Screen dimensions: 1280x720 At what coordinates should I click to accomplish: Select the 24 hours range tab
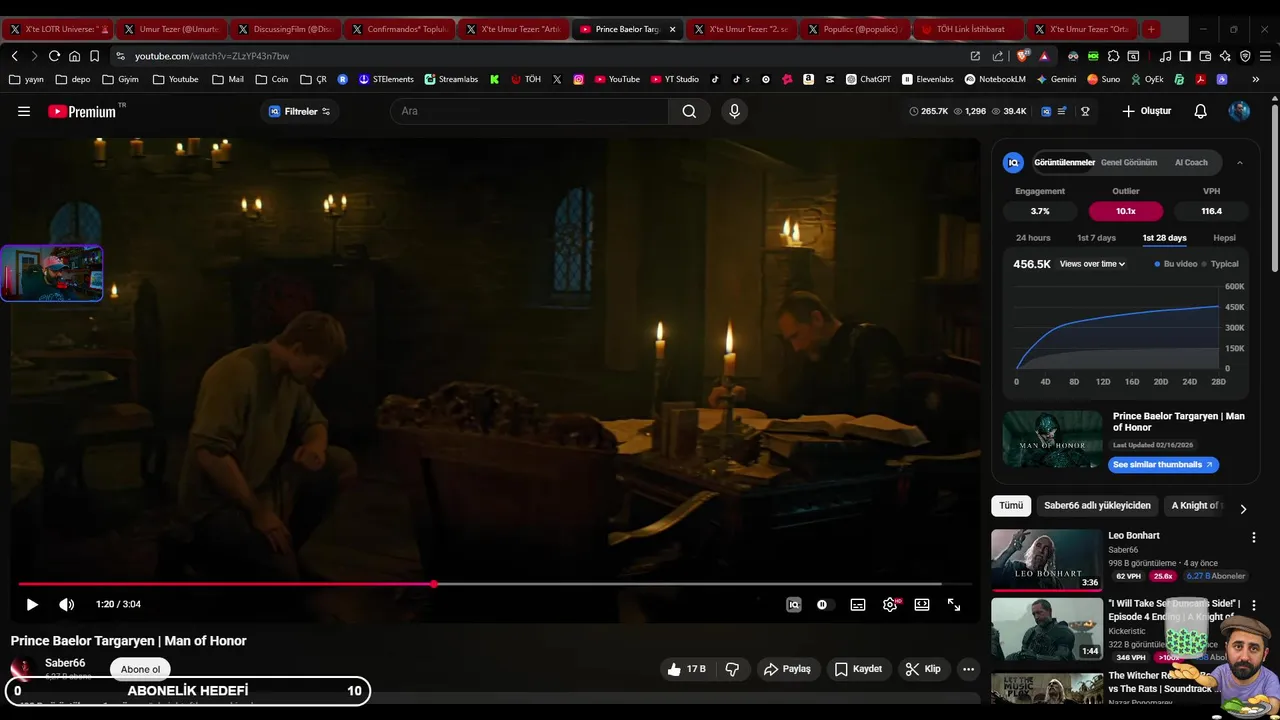1033,238
